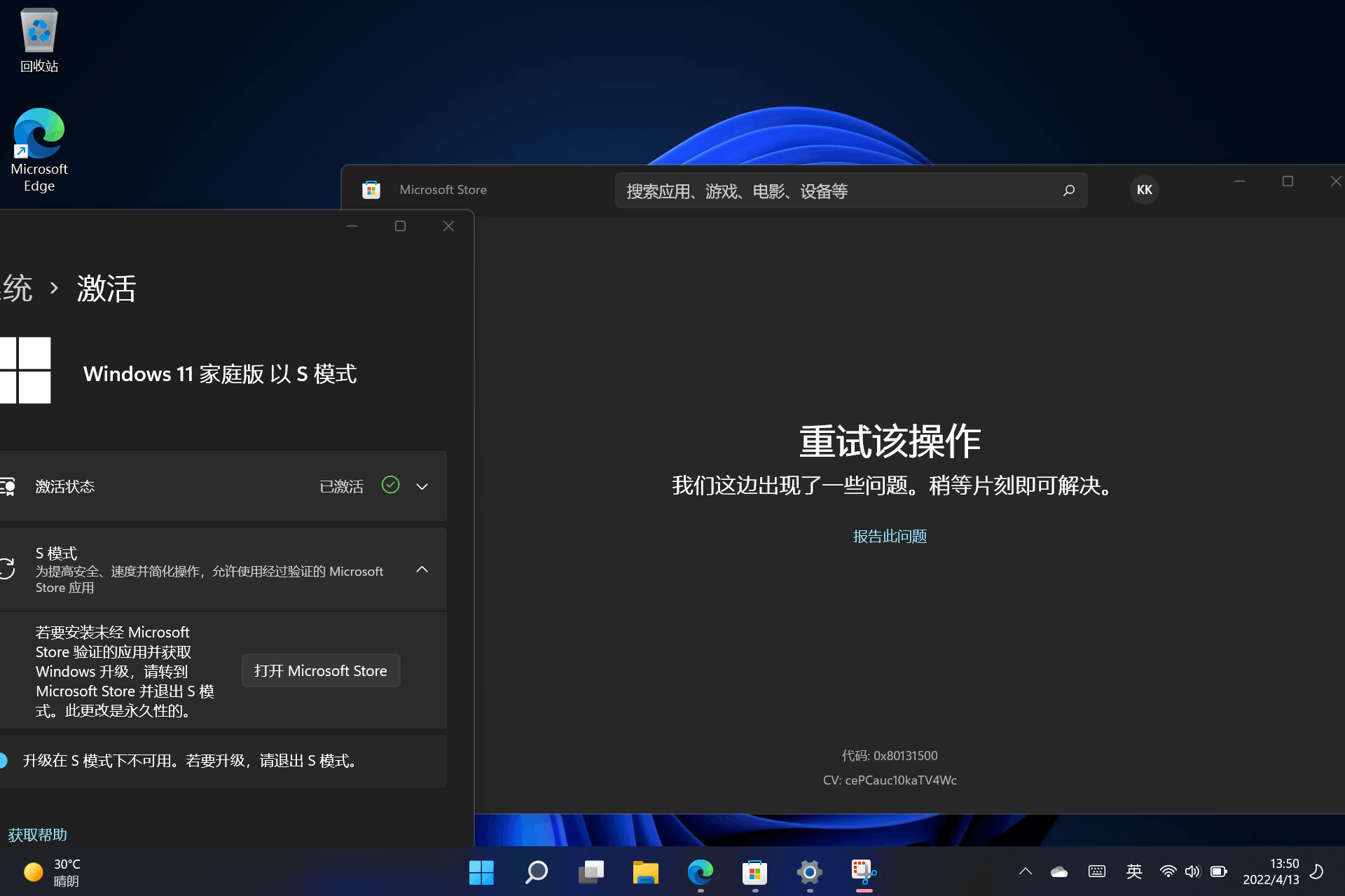
Task: Click 打开 Microsoft Store button
Action: (x=321, y=670)
